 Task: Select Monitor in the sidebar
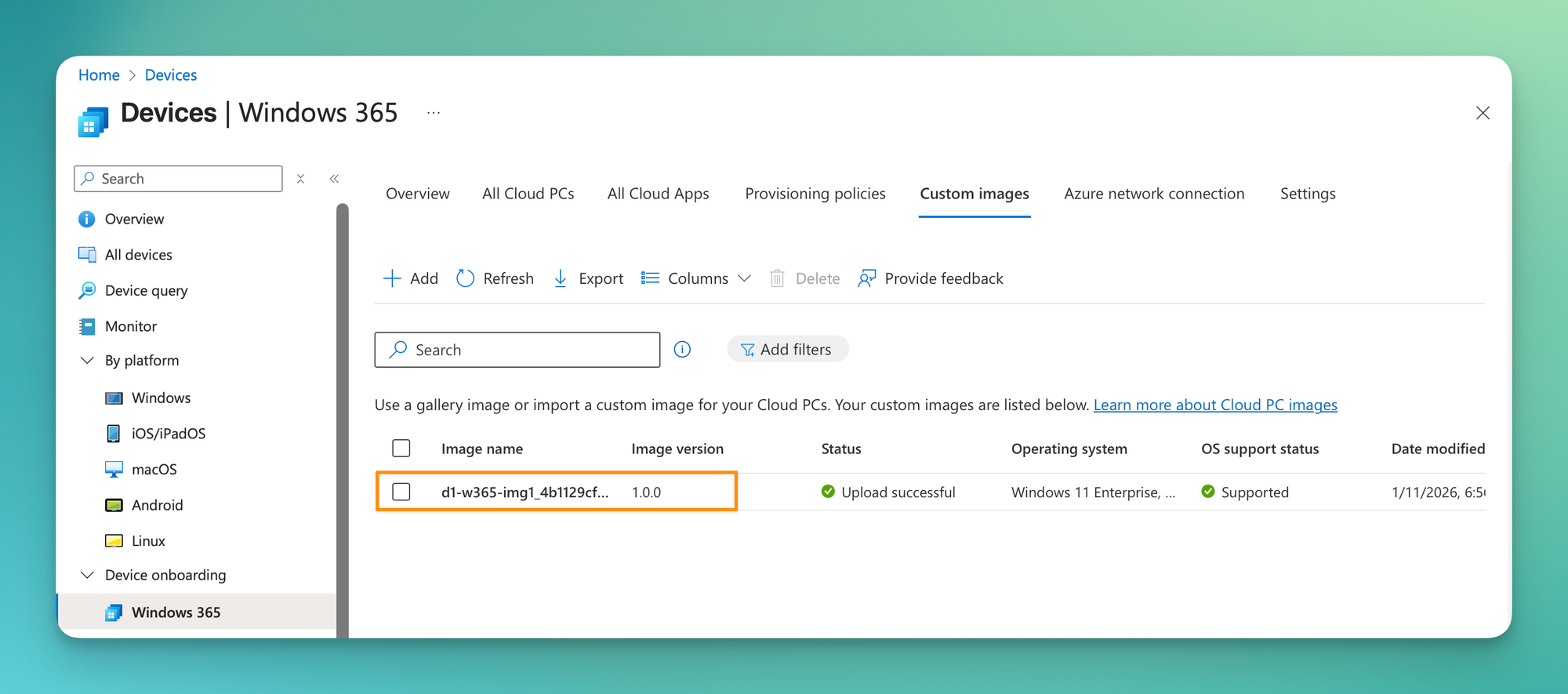131,326
